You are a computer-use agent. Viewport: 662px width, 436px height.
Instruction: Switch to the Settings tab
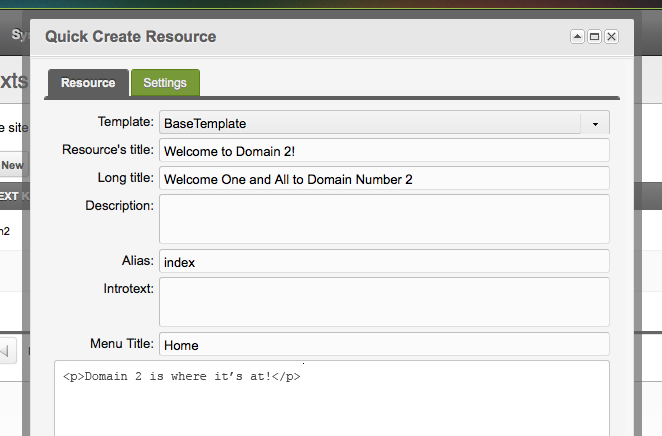click(x=165, y=83)
